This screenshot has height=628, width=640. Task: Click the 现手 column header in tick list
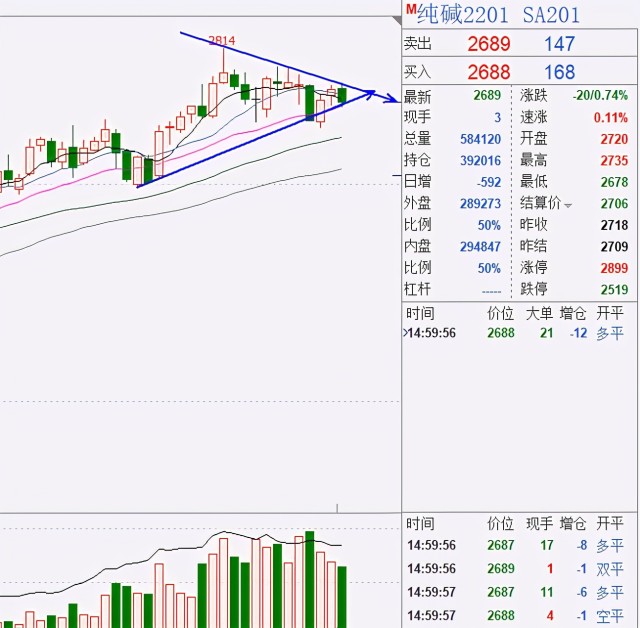[540, 524]
